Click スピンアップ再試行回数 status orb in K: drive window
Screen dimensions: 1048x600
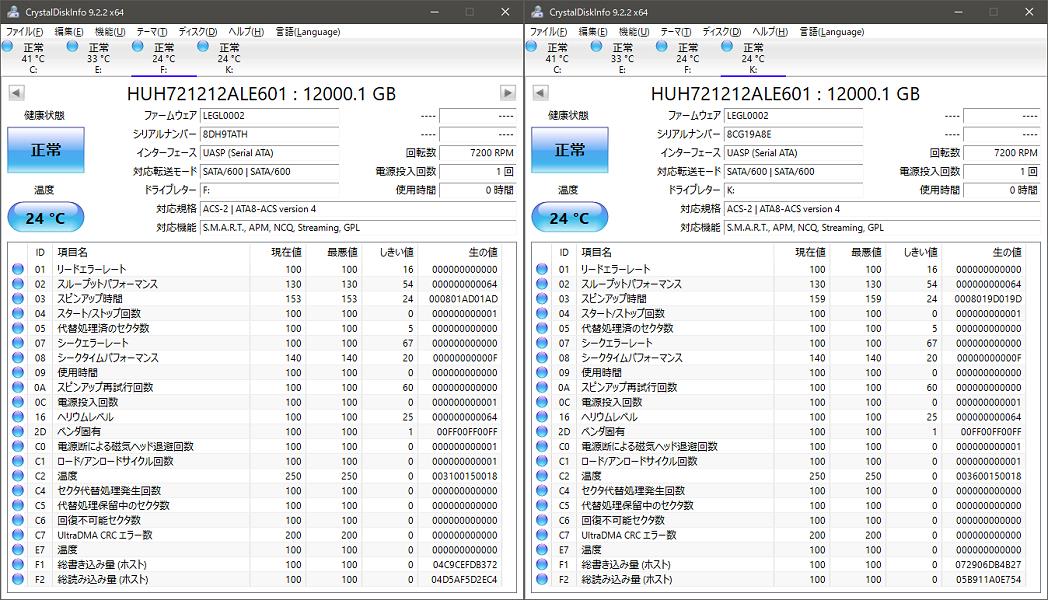pos(542,387)
